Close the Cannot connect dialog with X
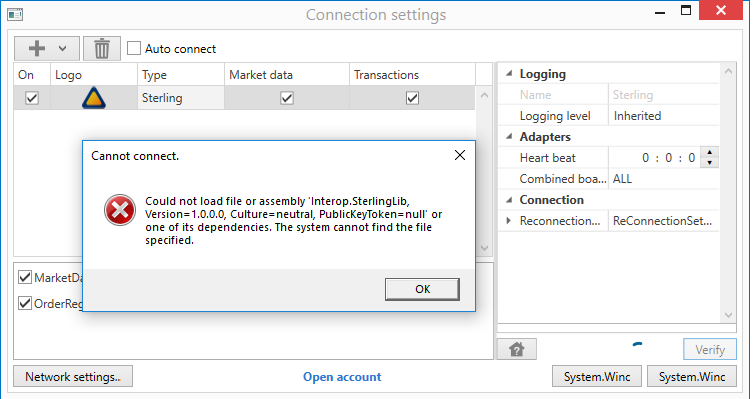The image size is (754, 399). 460,155
